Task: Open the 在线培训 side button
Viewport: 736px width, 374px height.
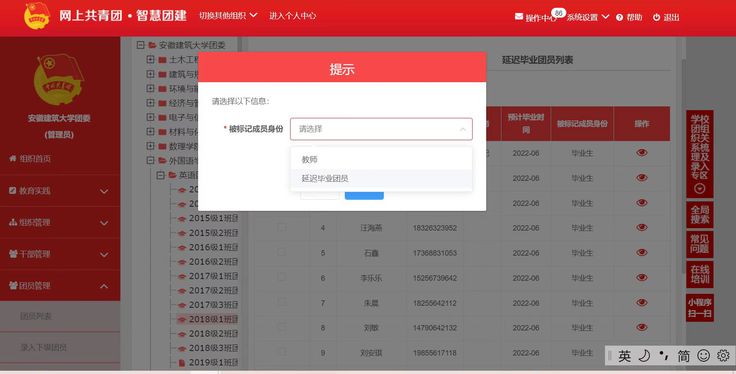Action: click(x=699, y=274)
